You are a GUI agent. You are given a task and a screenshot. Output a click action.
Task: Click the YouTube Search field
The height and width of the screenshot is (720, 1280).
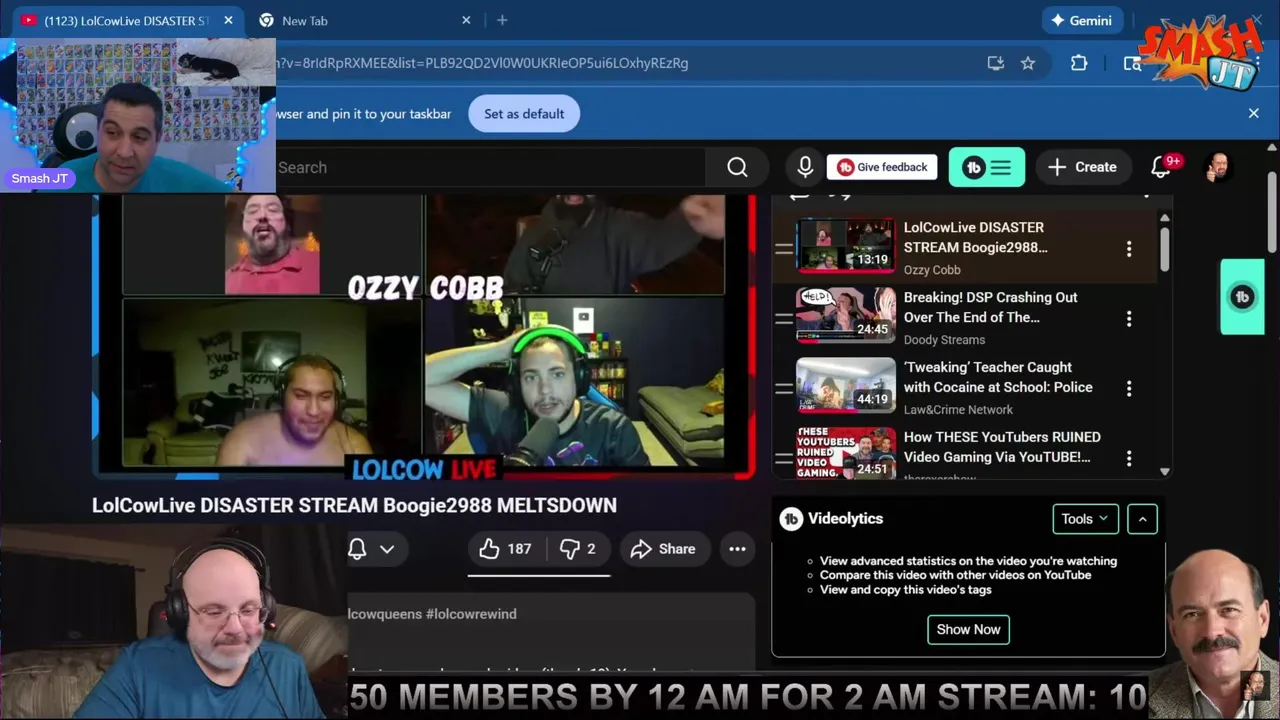click(490, 167)
